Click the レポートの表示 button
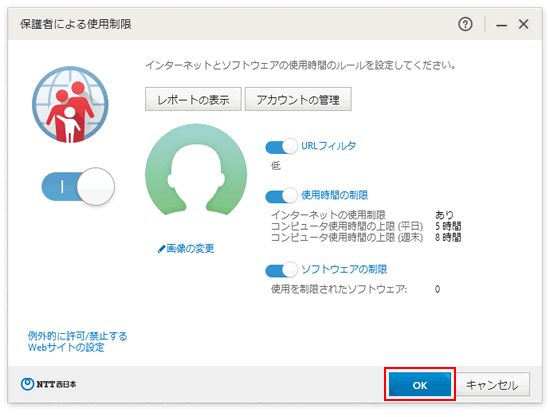550x417 pixels. (x=193, y=99)
